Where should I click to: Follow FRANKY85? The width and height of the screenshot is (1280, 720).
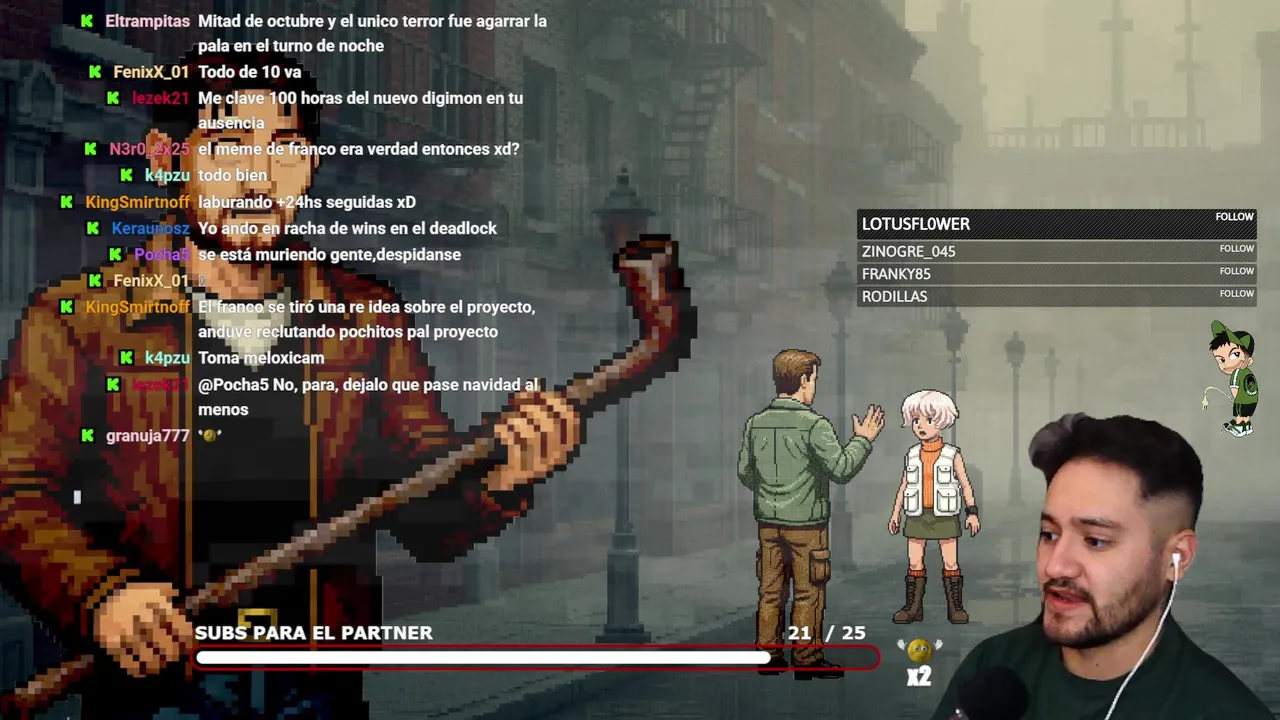pyautogui.click(x=1236, y=271)
